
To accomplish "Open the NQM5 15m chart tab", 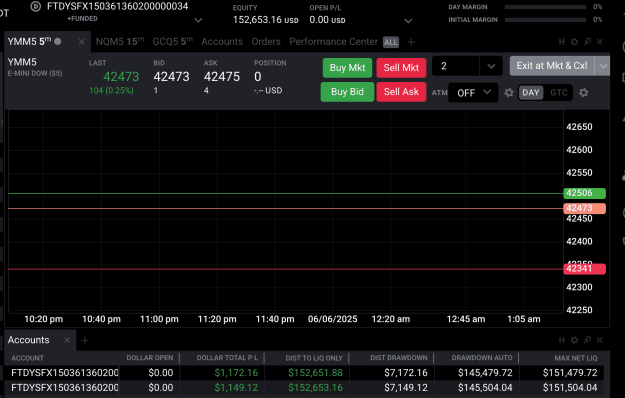I will (x=120, y=41).
